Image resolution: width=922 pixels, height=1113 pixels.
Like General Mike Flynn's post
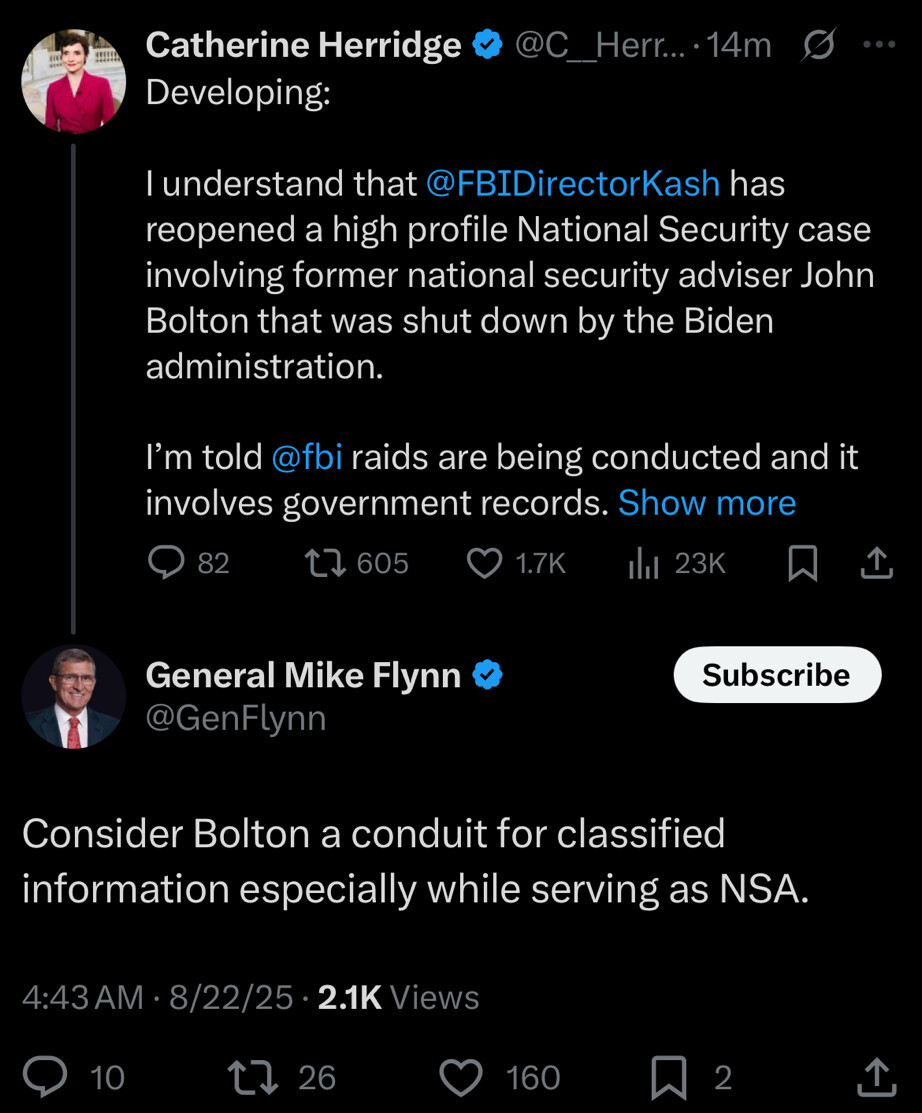(461, 1077)
